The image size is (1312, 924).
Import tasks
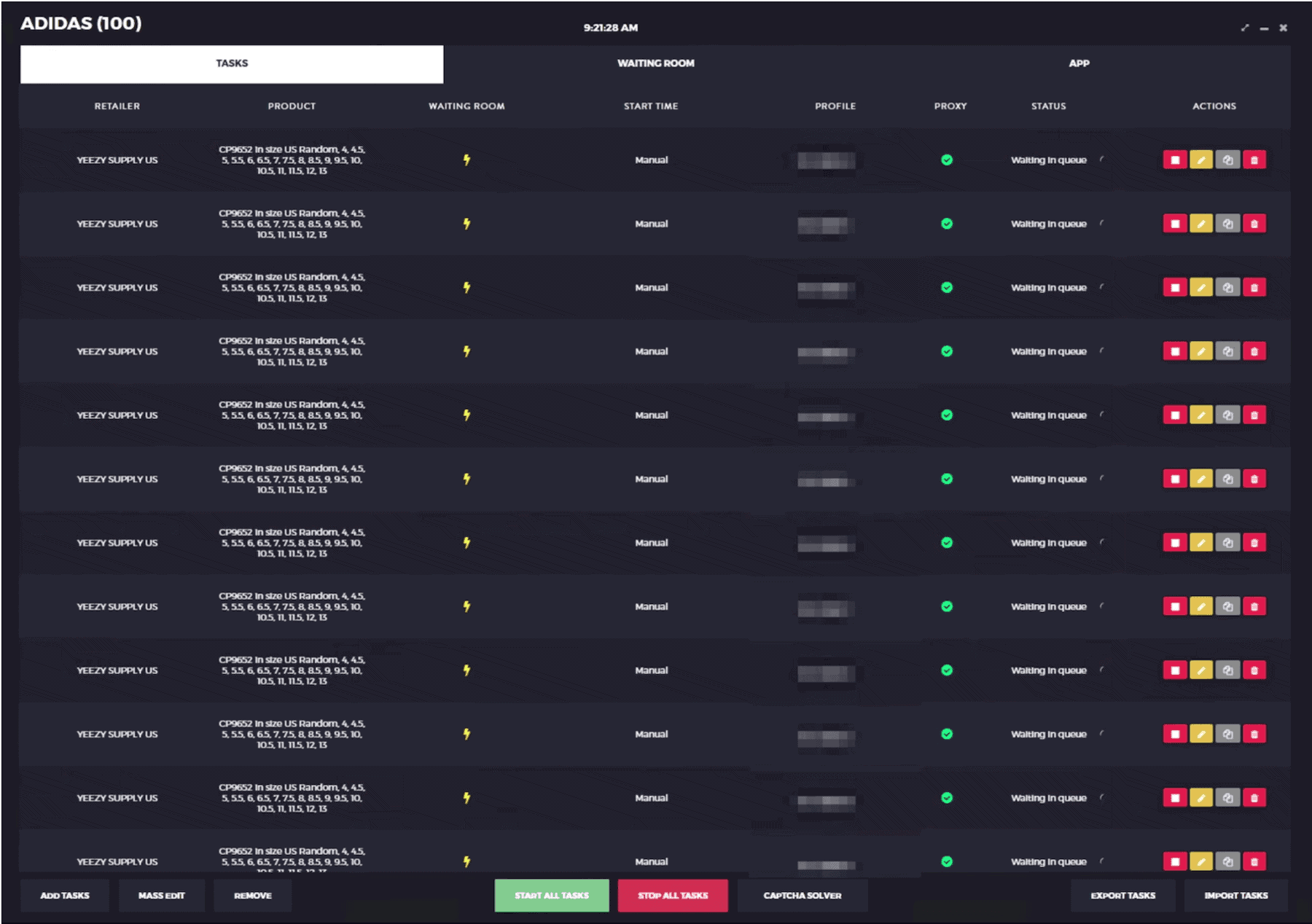pyautogui.click(x=1236, y=896)
